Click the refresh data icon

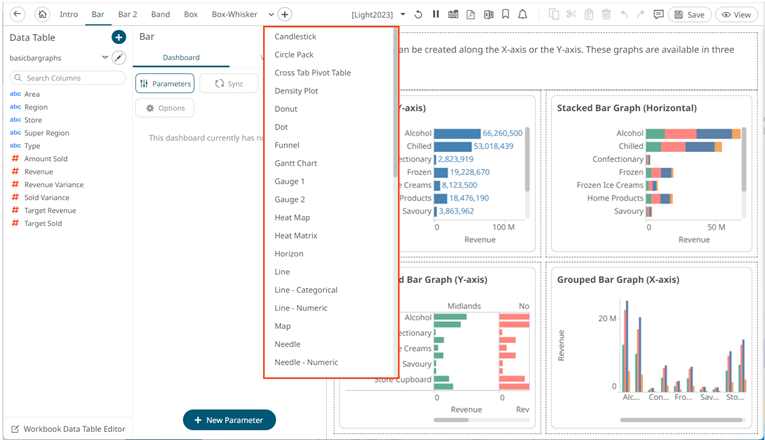[418, 15]
